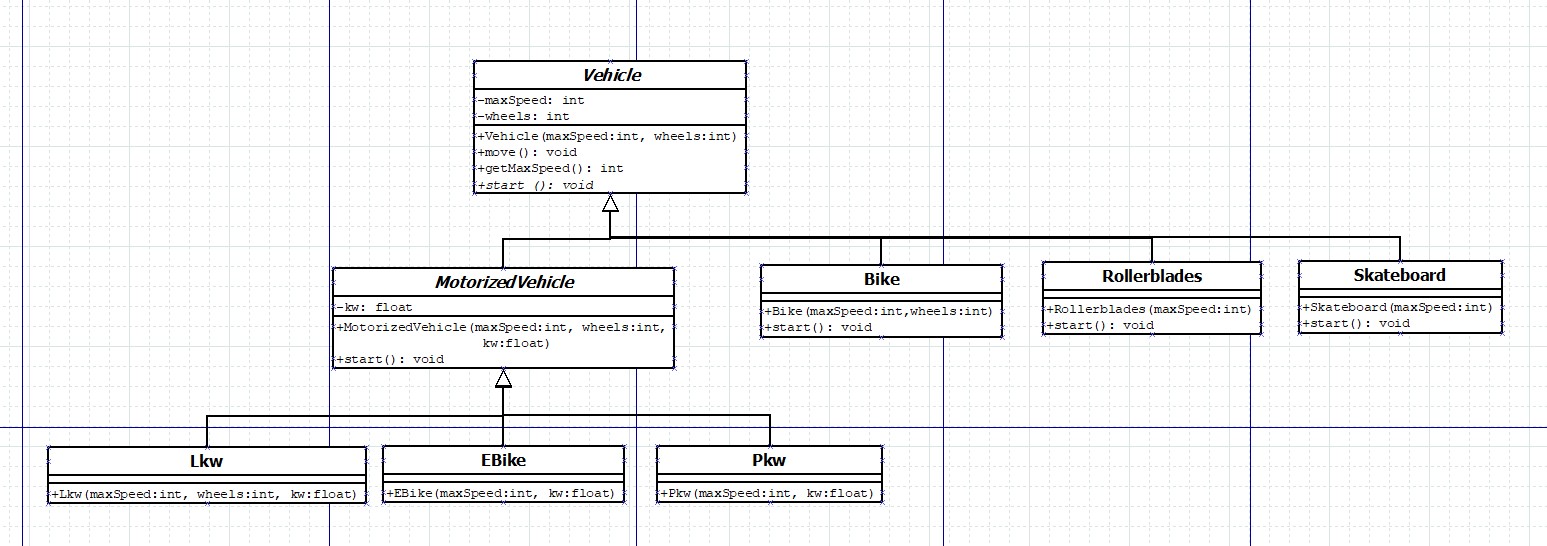Image resolution: width=1547 pixels, height=546 pixels.
Task: Select the Vehicle class title
Action: [x=609, y=75]
